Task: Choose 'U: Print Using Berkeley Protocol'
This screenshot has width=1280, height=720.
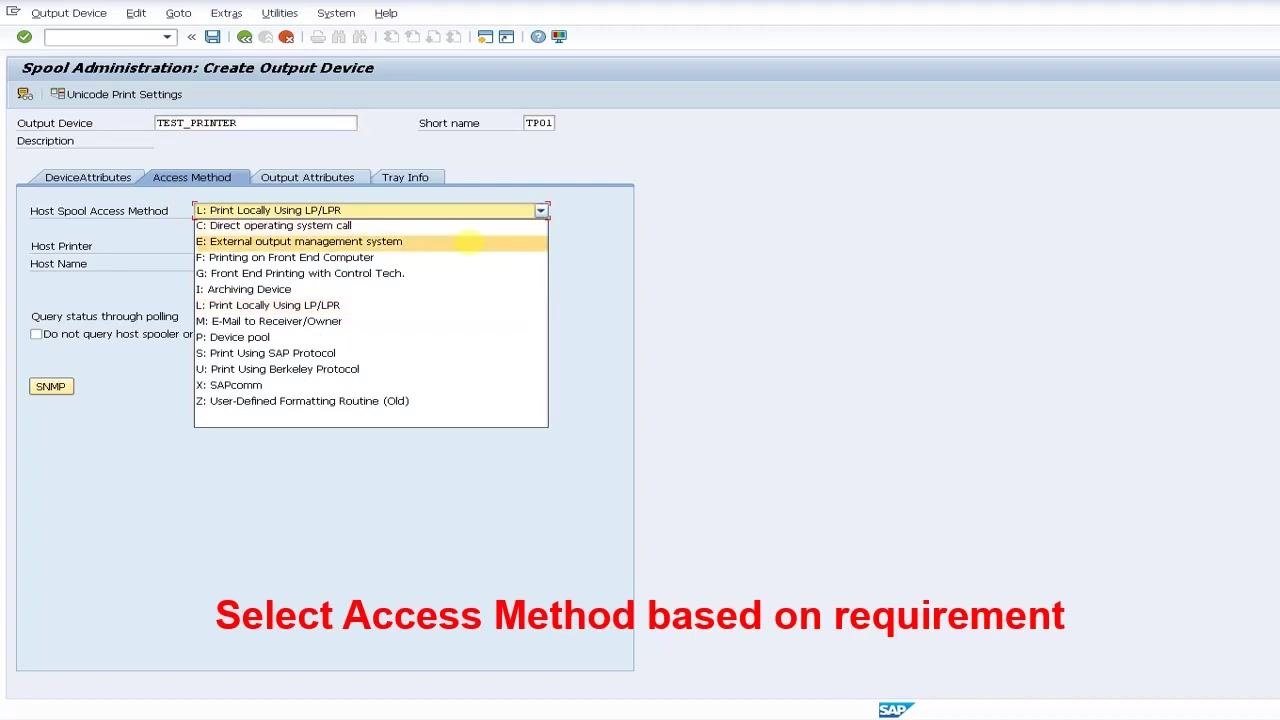Action: pos(371,370)
